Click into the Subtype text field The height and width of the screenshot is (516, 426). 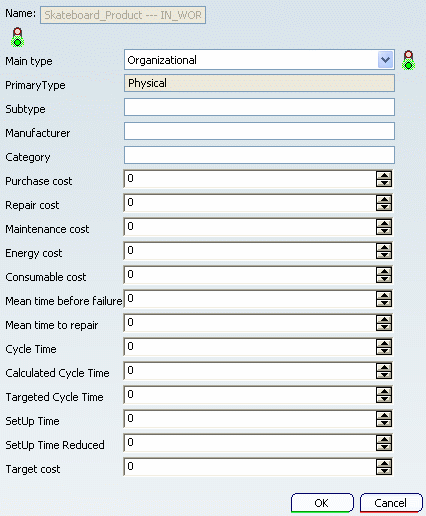point(259,107)
